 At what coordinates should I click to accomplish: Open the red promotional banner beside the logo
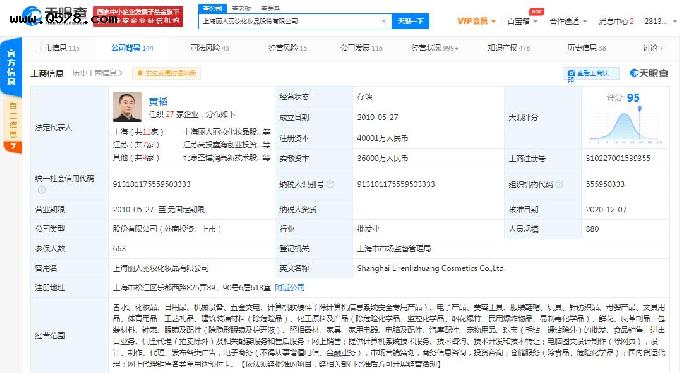pos(138,16)
